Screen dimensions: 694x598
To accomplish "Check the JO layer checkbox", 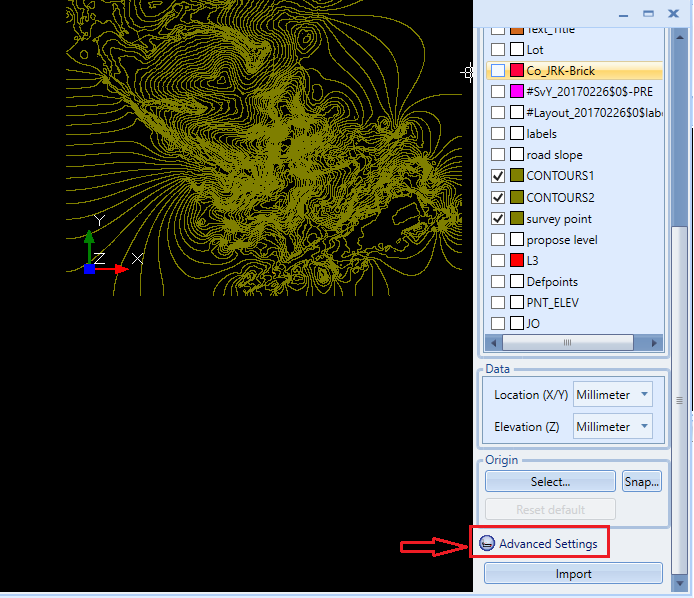I will (x=498, y=323).
